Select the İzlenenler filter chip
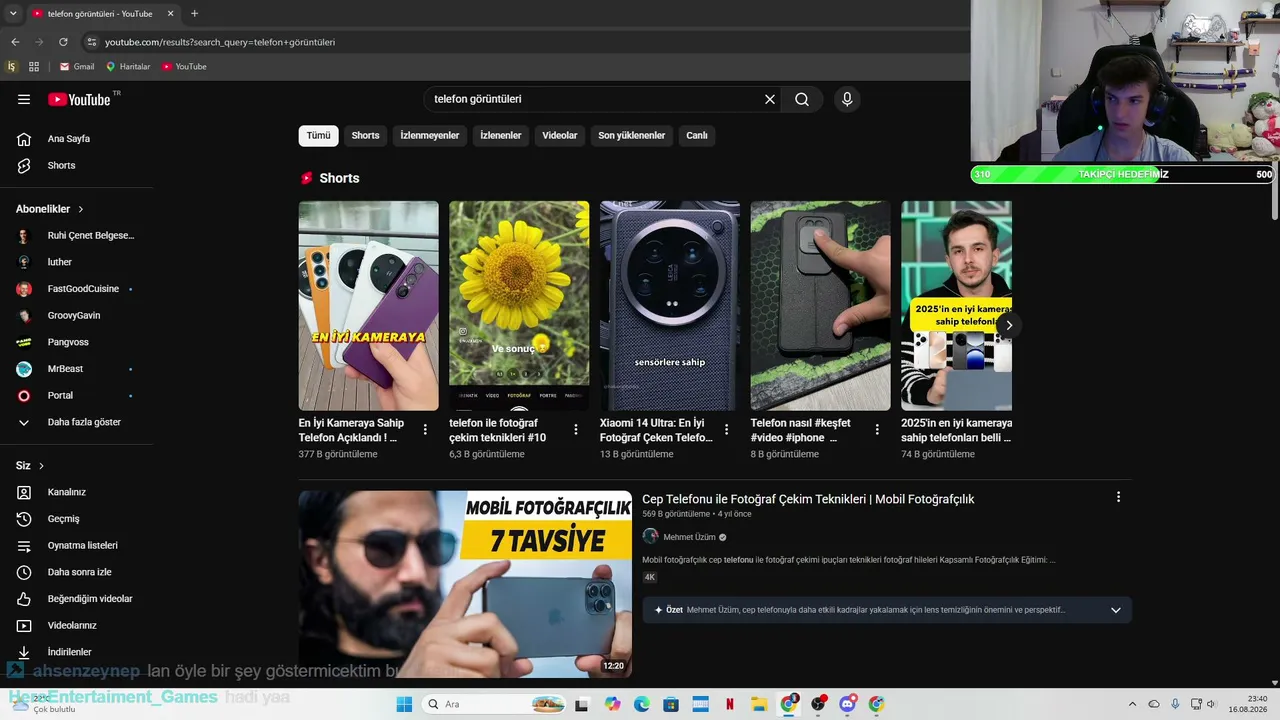The image size is (1280, 720). (501, 136)
